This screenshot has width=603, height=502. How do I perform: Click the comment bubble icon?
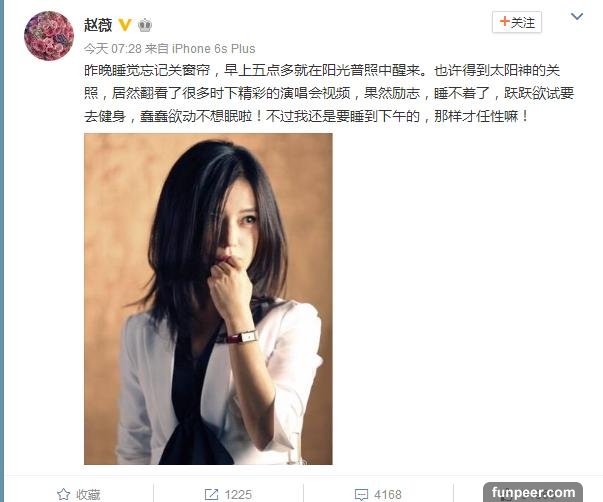coord(361,494)
